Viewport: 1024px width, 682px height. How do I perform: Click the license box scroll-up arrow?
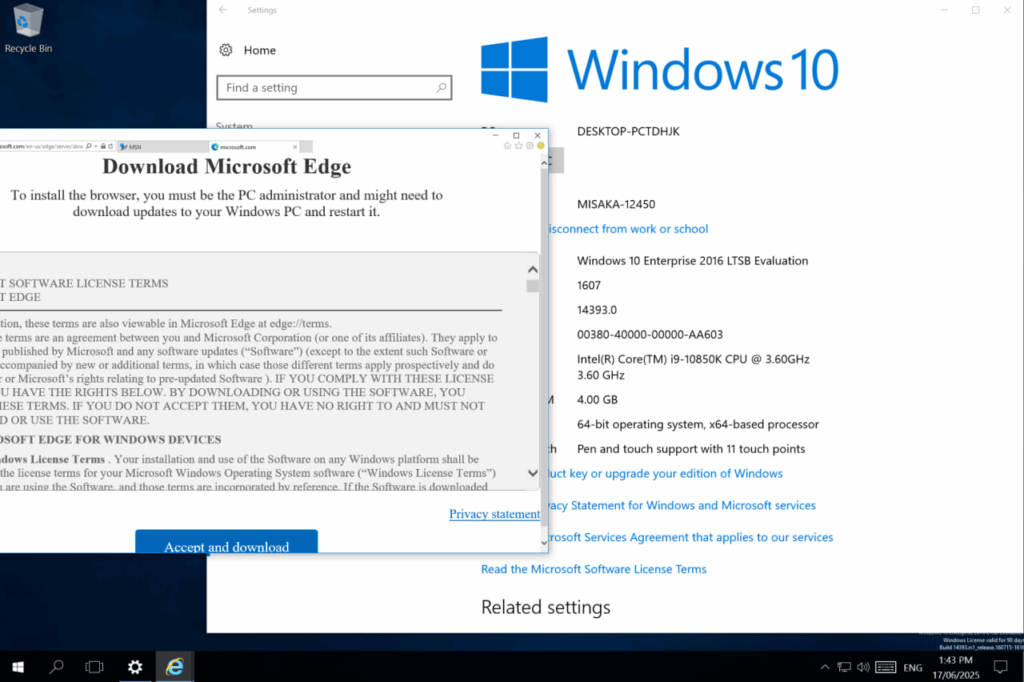[533, 269]
